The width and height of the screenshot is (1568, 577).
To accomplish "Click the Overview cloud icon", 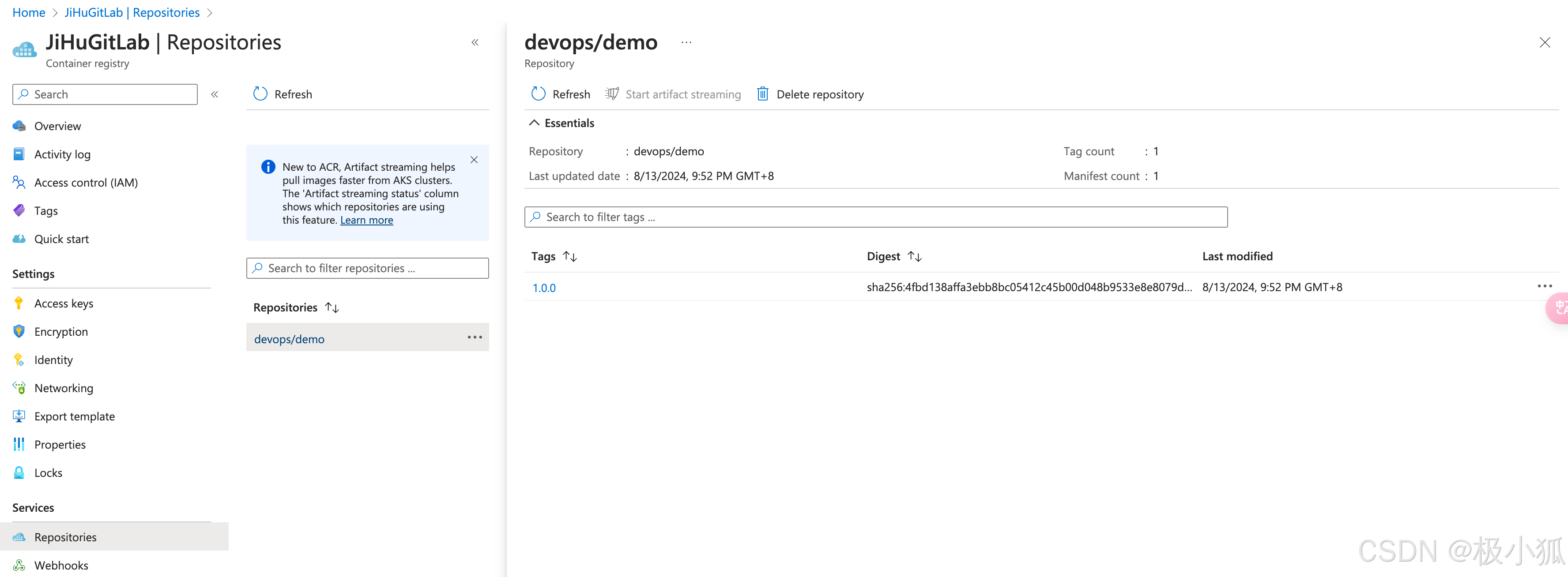I will point(19,126).
